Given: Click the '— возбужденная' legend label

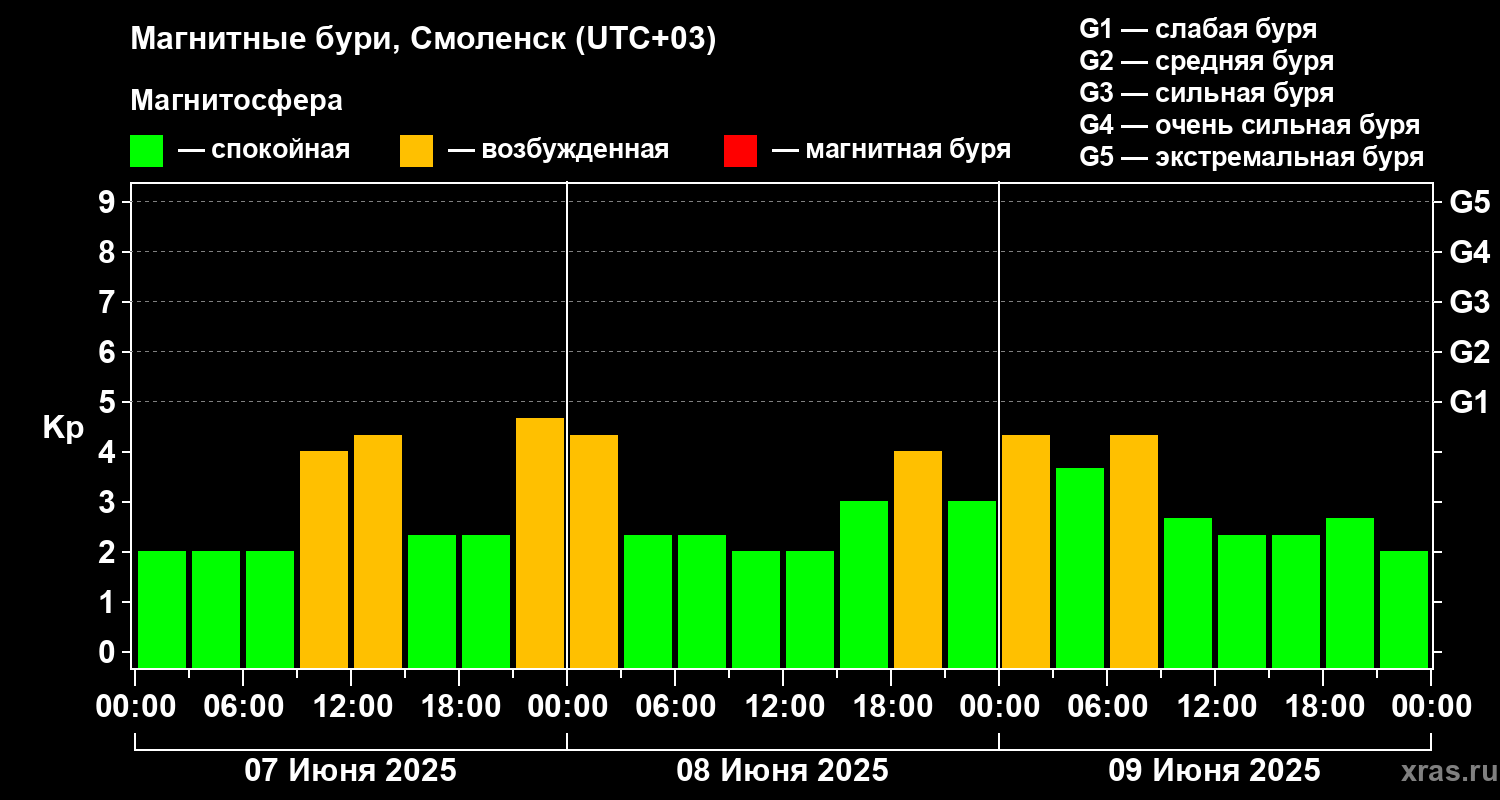Looking at the screenshot, I should click(x=558, y=151).
